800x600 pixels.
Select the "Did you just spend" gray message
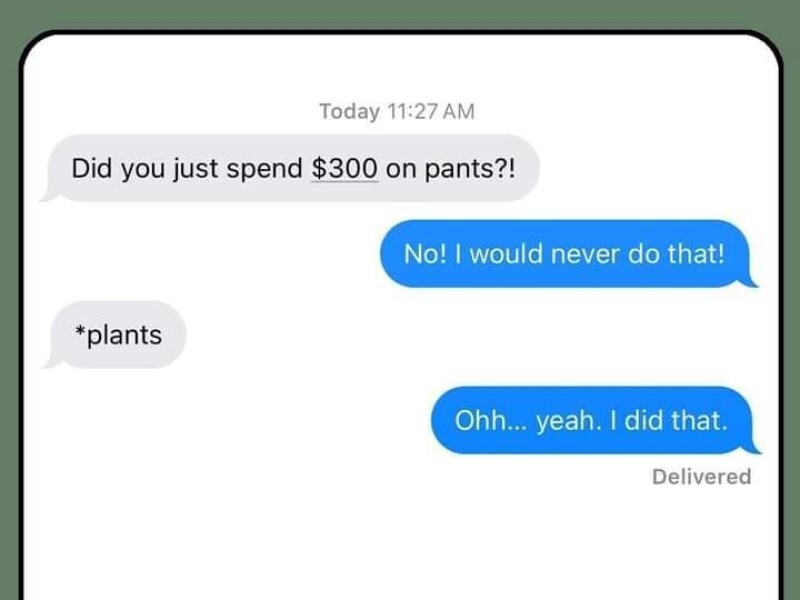pos(290,168)
